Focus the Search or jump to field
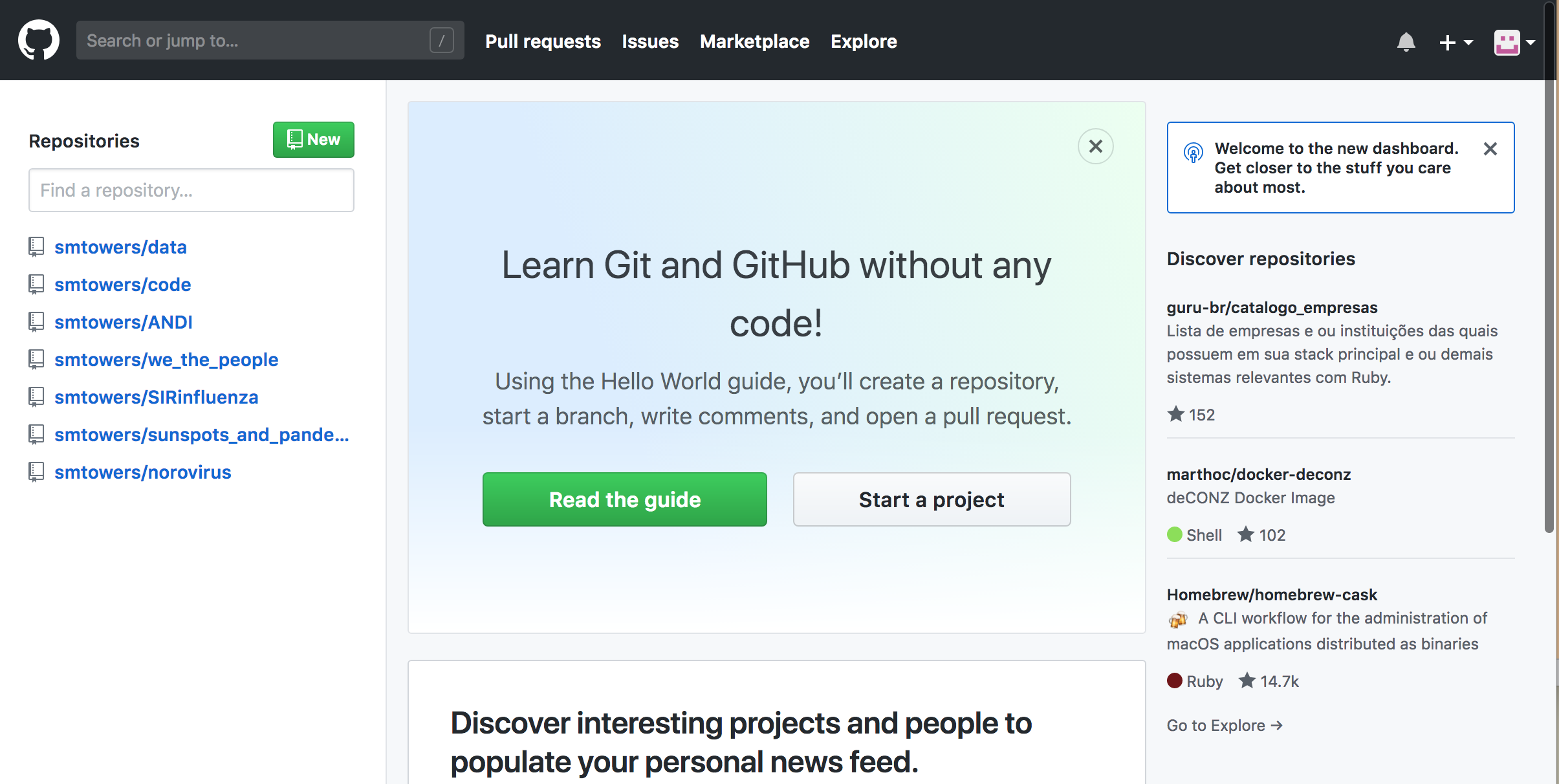This screenshot has width=1559, height=784. 270,40
